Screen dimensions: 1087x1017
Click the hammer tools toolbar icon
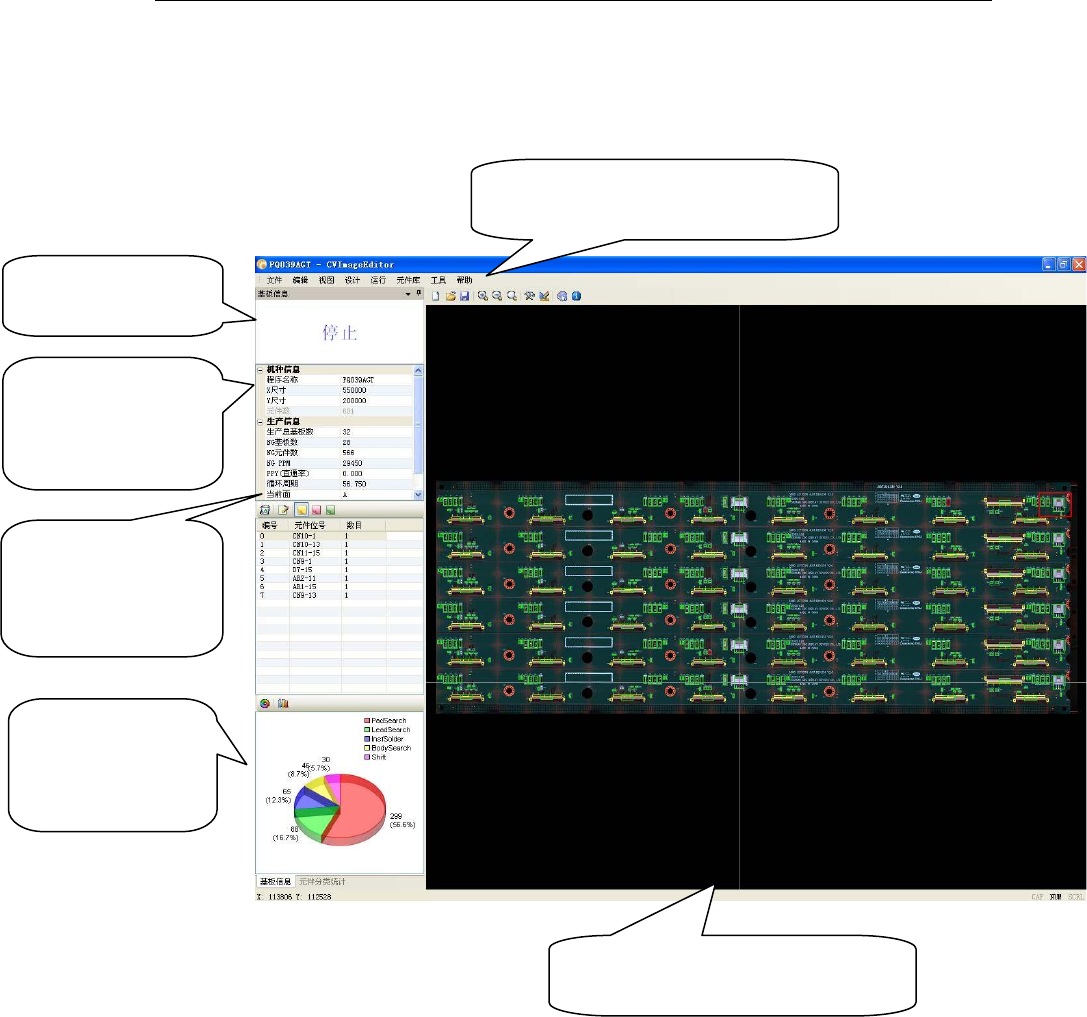click(x=530, y=296)
